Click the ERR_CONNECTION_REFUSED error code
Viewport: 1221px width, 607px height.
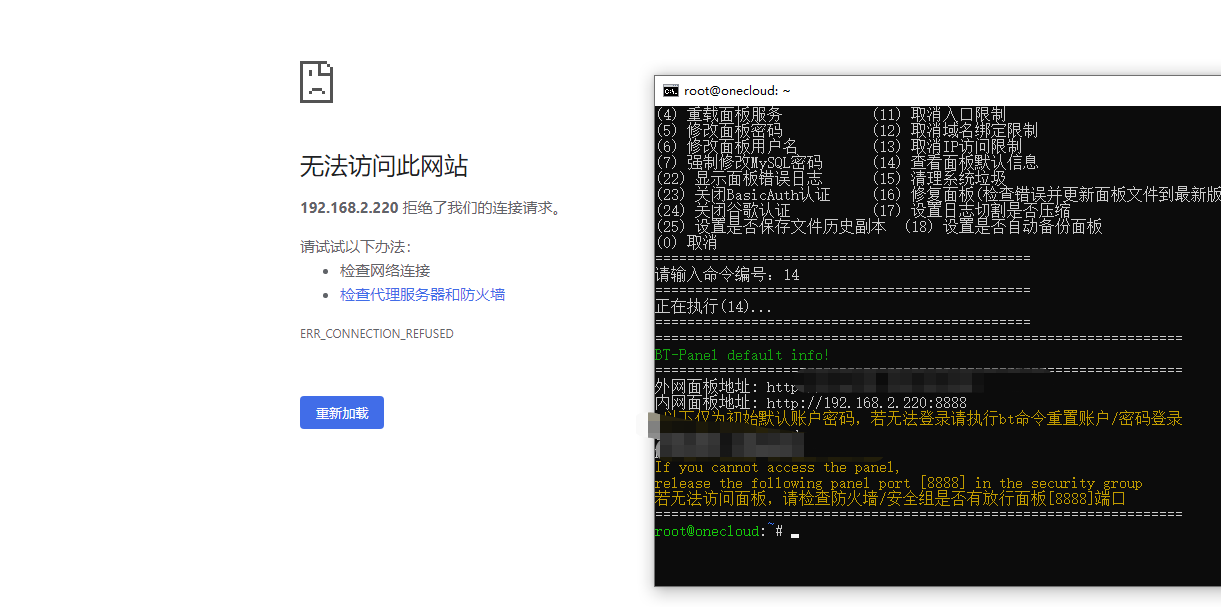click(x=377, y=333)
